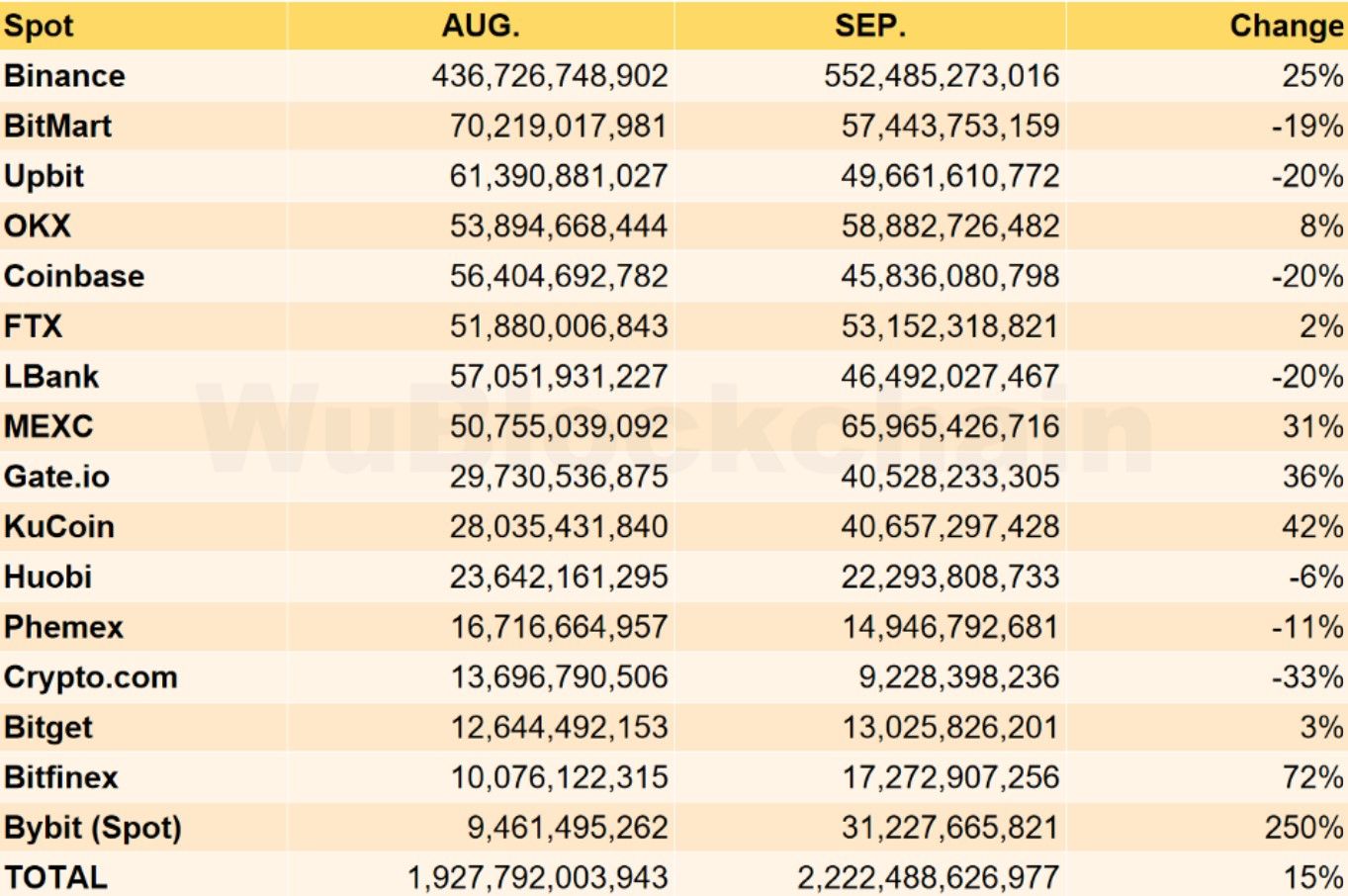Click the Gate.io exchange name
Image resolution: width=1348 pixels, height=896 pixels.
click(x=57, y=477)
